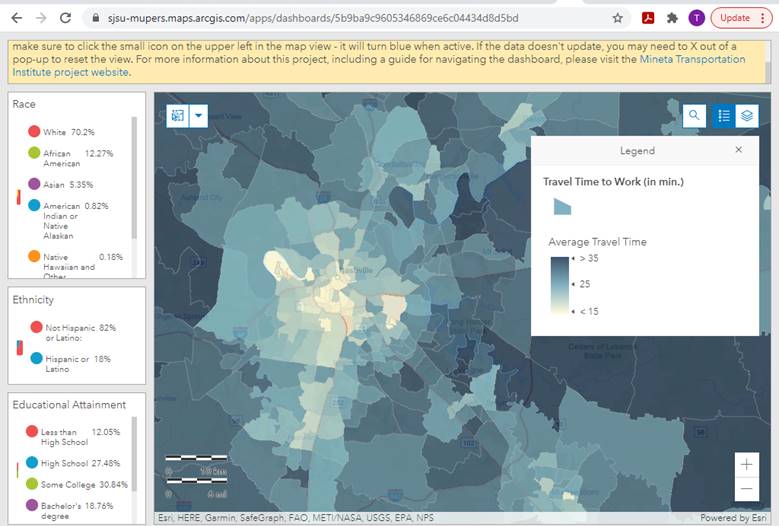Select the White 70.2% text
The width and height of the screenshot is (779, 526).
(69, 132)
